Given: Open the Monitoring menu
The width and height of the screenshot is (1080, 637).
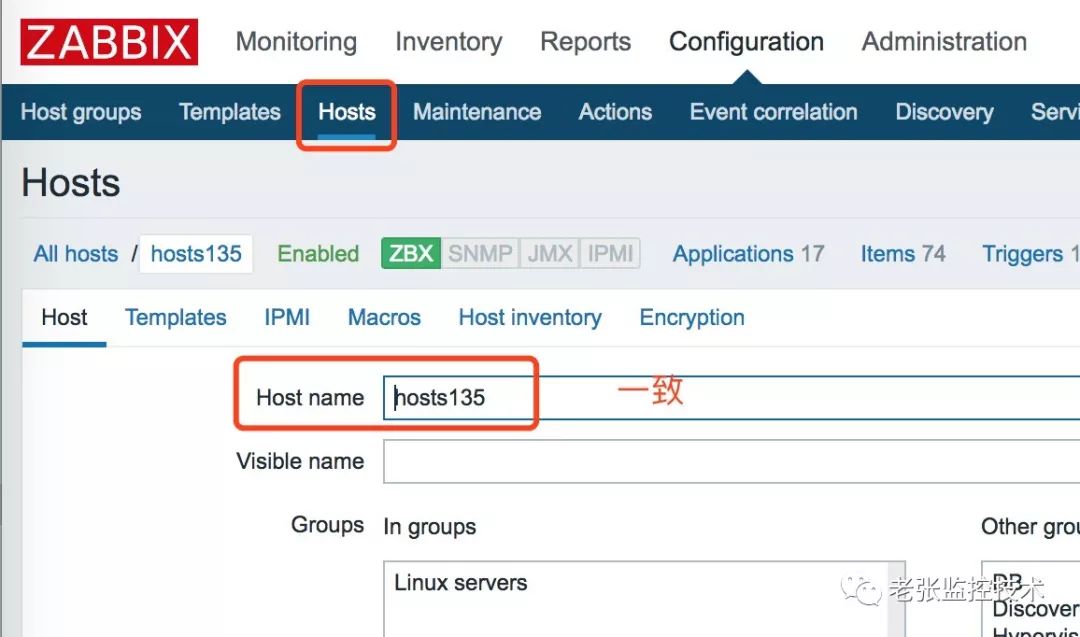Looking at the screenshot, I should click(296, 42).
